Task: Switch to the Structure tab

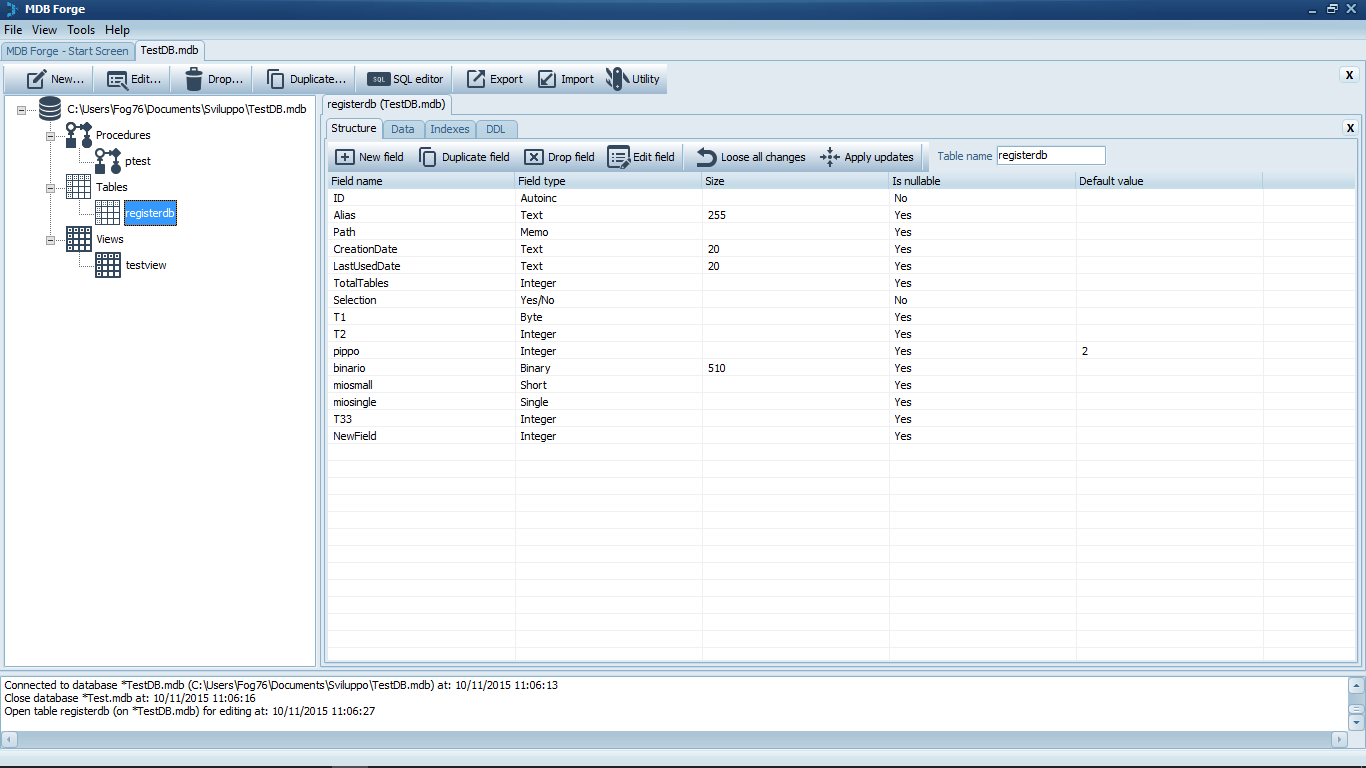Action: (354, 128)
